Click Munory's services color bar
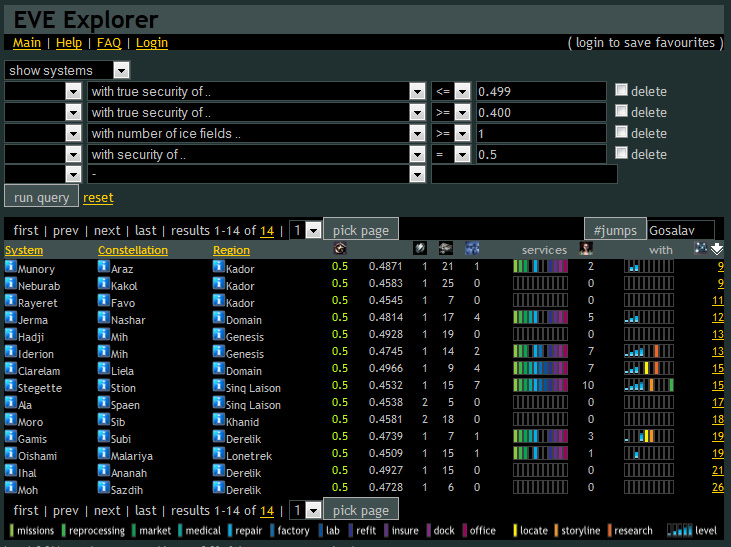The height and width of the screenshot is (547, 731). 540,266
